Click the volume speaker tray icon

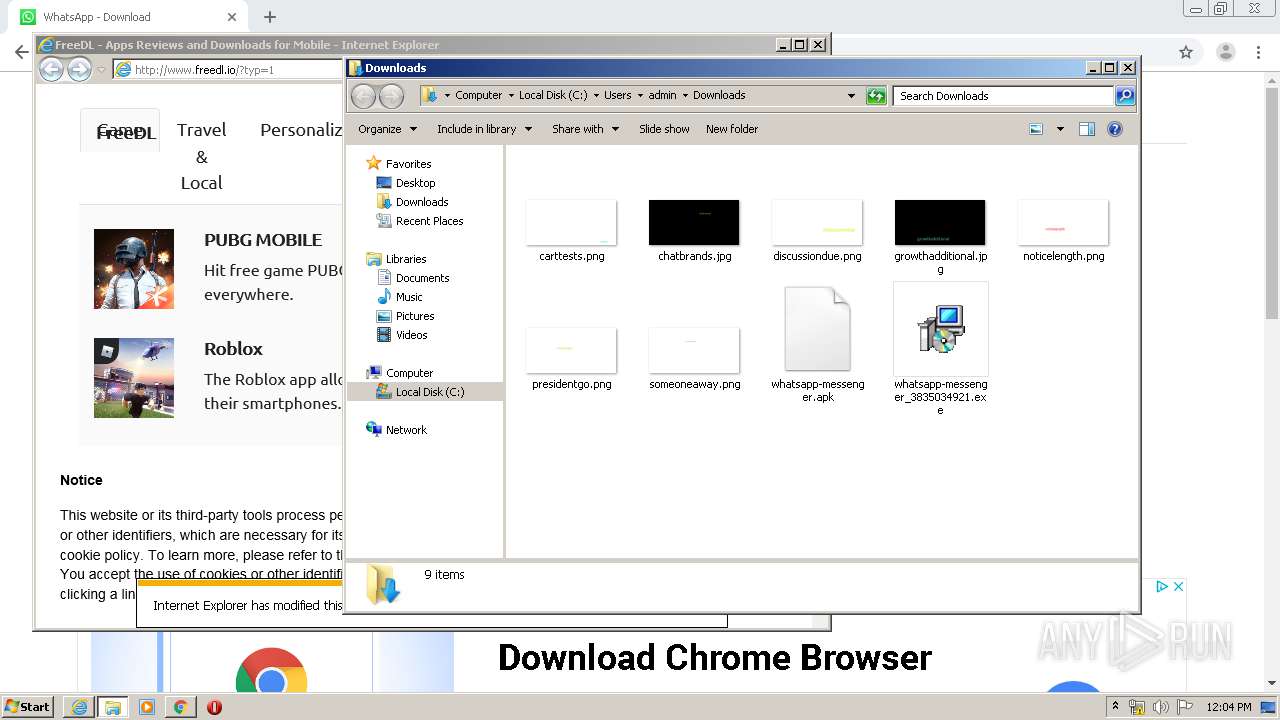coord(1160,707)
